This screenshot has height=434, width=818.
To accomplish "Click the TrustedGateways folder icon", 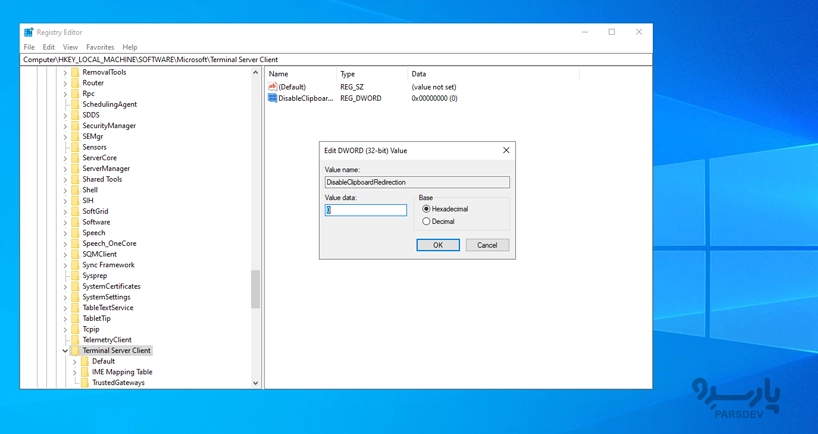I will (x=85, y=382).
